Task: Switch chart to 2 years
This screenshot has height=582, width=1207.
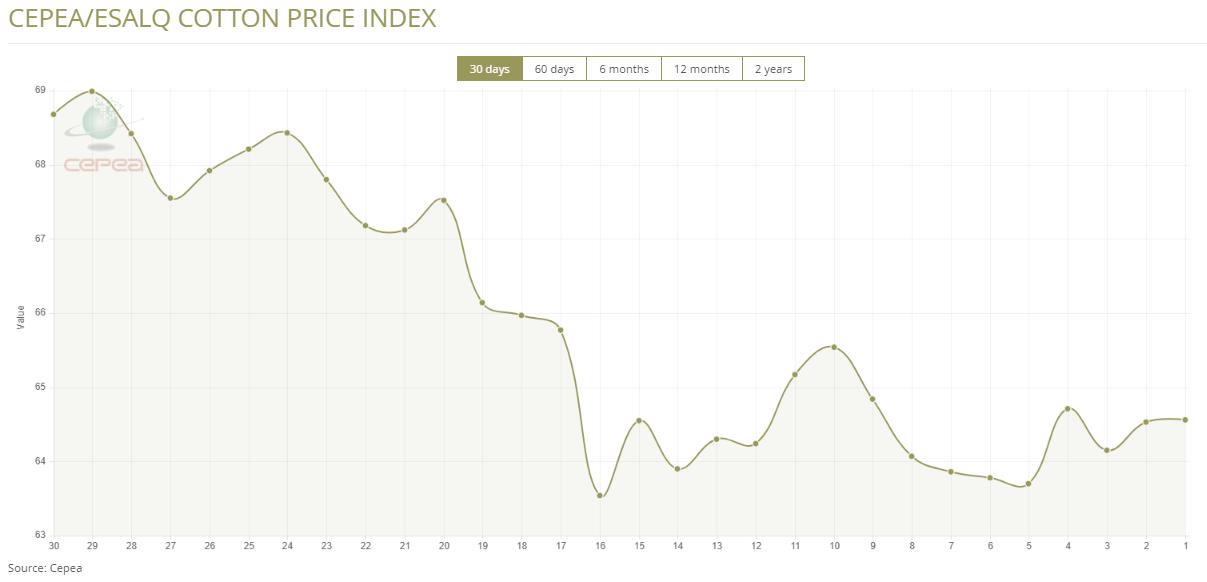Action: click(773, 69)
